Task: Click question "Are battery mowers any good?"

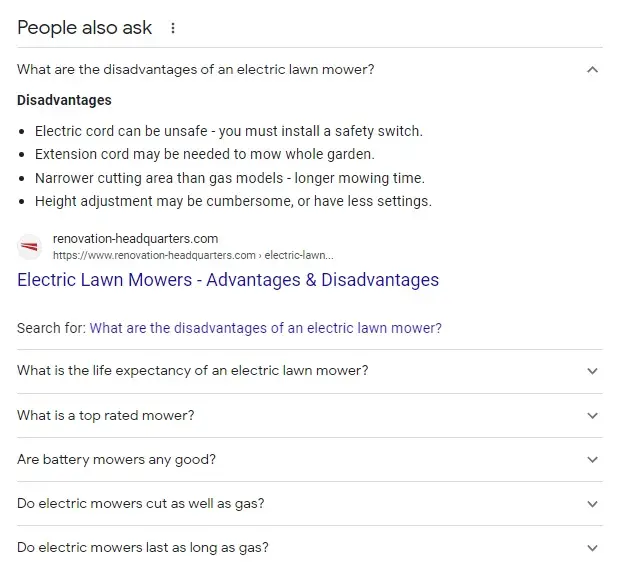Action: click(116, 460)
